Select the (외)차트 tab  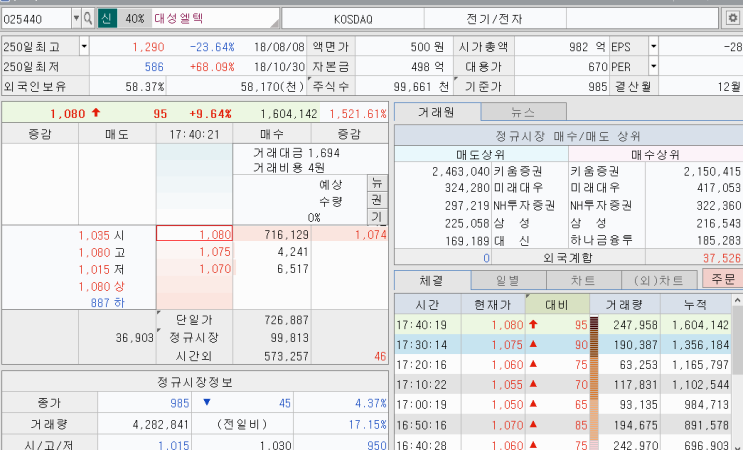(659, 280)
